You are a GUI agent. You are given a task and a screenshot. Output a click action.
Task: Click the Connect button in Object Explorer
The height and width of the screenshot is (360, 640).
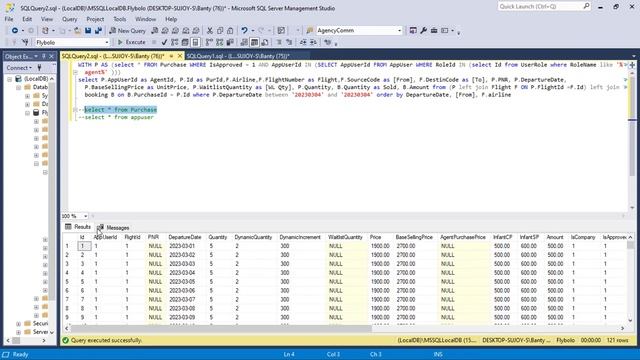point(19,68)
